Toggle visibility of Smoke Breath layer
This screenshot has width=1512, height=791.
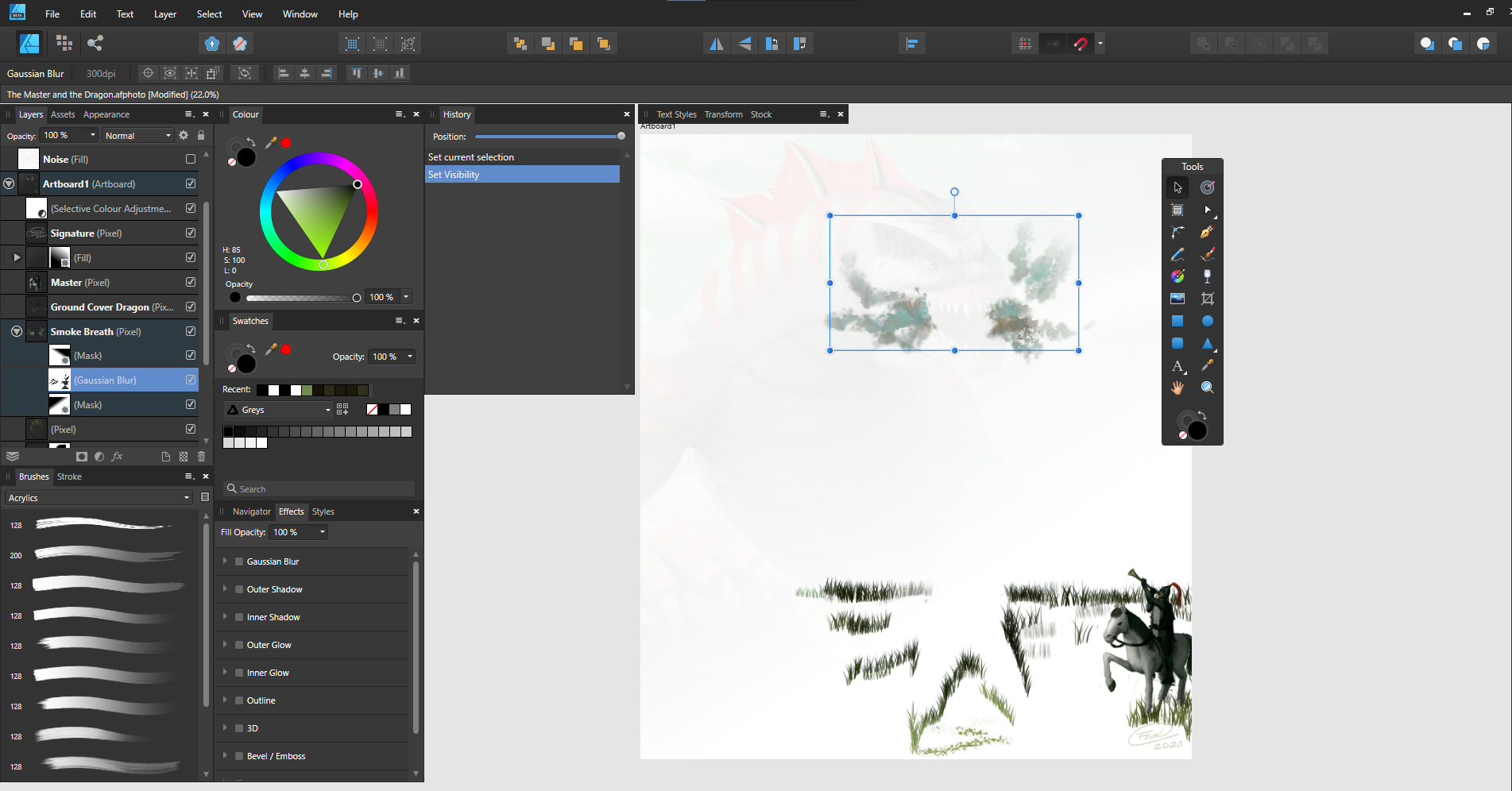click(x=191, y=331)
